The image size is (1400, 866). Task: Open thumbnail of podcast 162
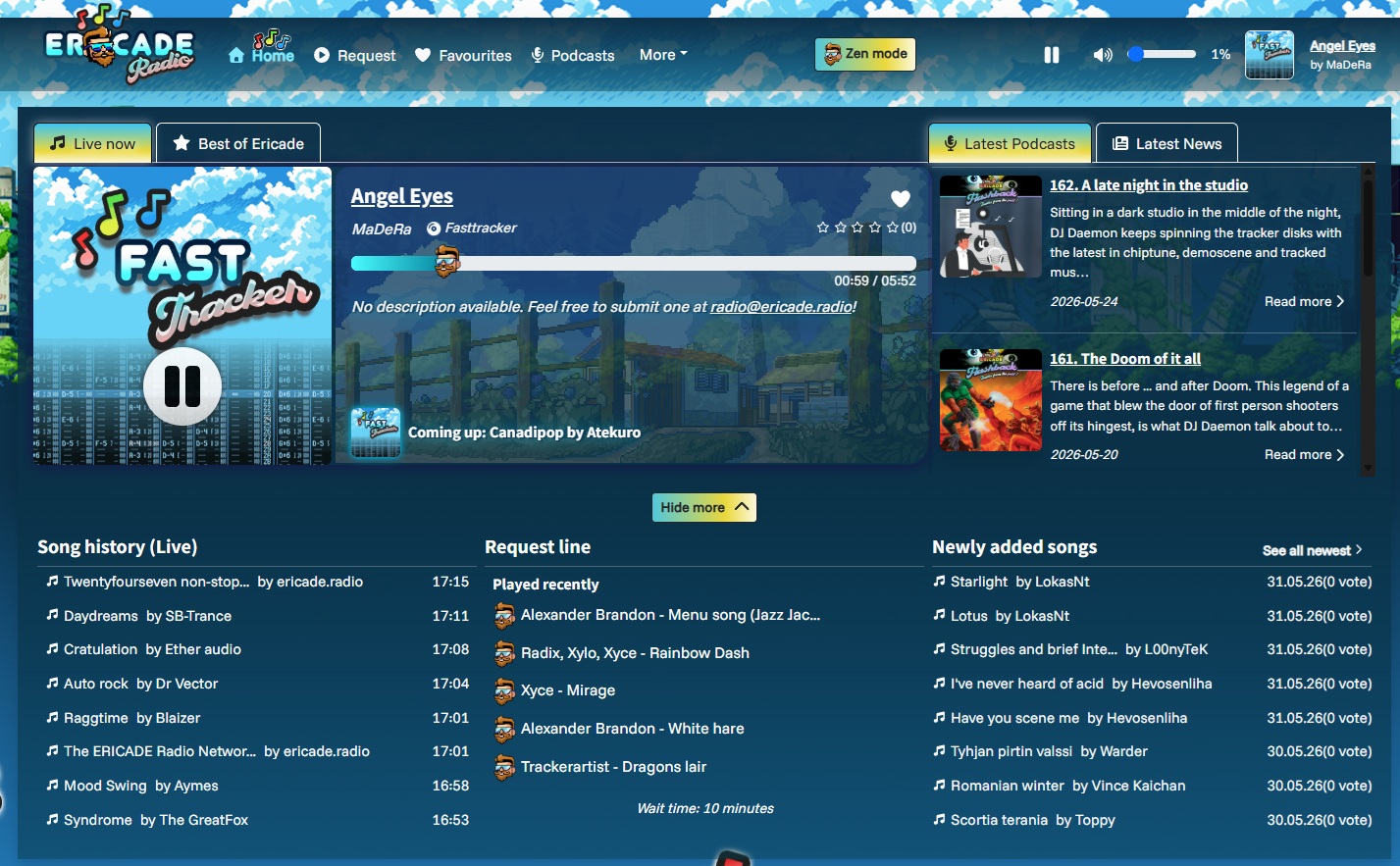[x=991, y=227]
